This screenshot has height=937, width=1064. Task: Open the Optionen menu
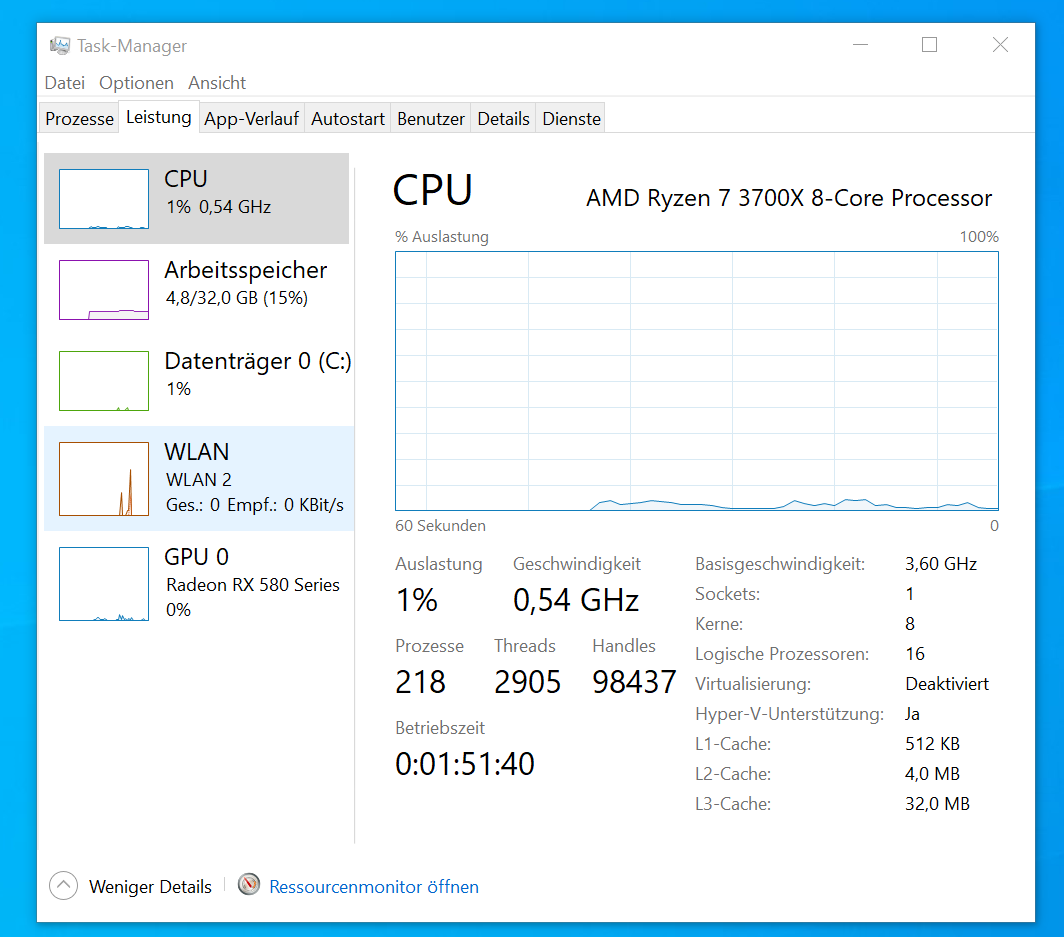pyautogui.click(x=136, y=83)
